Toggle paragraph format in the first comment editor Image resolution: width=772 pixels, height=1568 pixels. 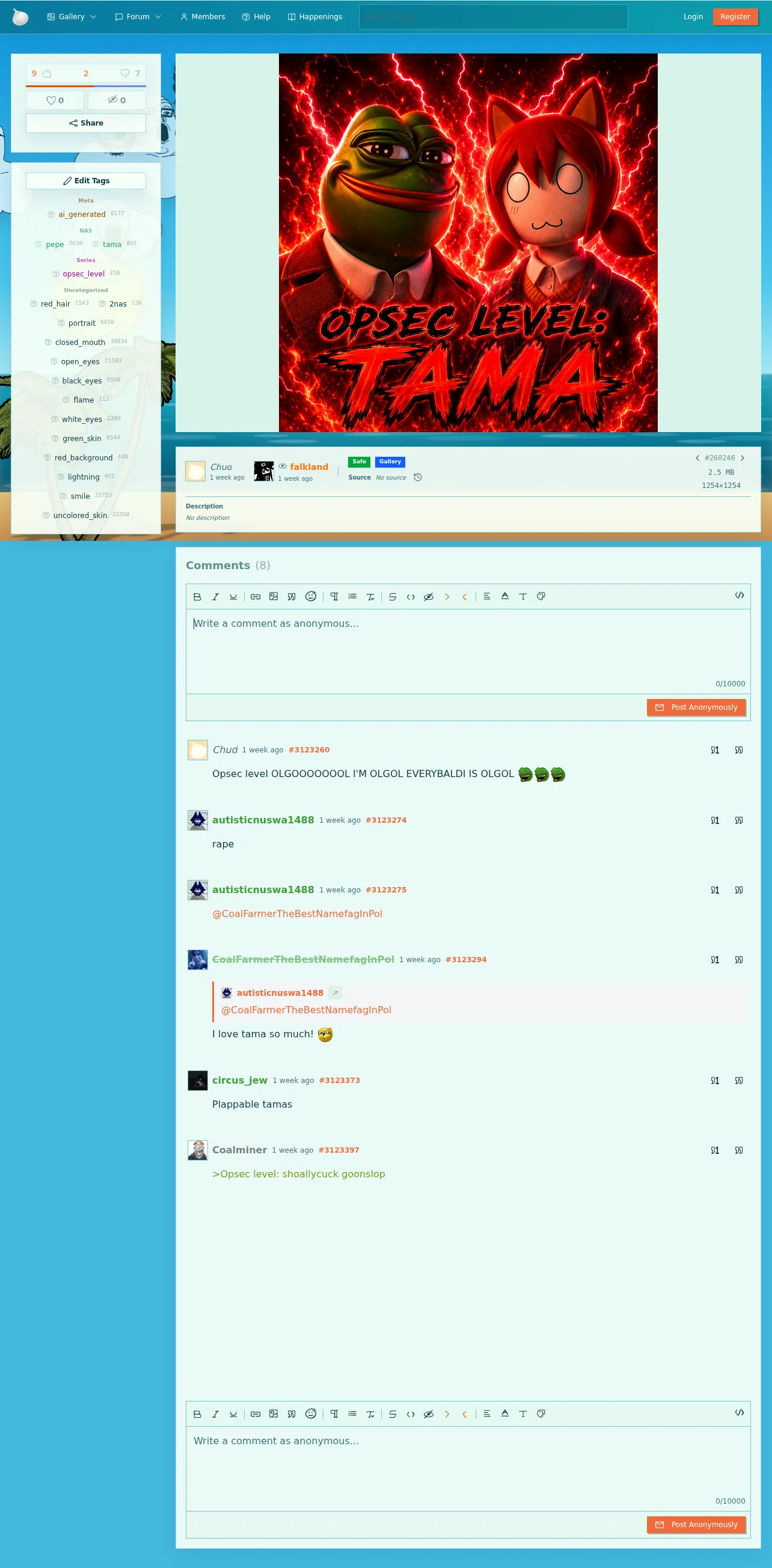[334, 597]
